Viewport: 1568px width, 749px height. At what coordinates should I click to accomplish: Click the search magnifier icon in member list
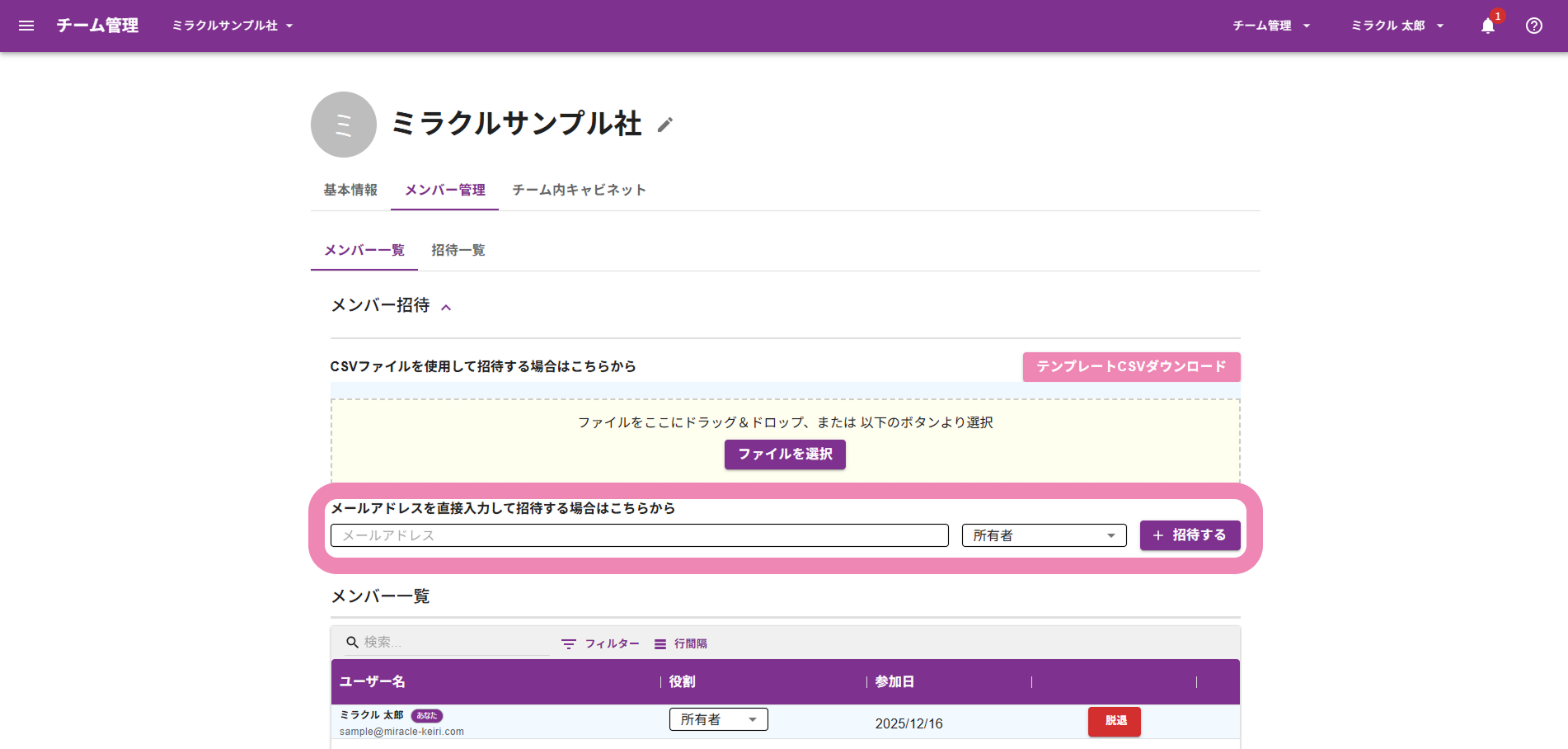pos(352,643)
